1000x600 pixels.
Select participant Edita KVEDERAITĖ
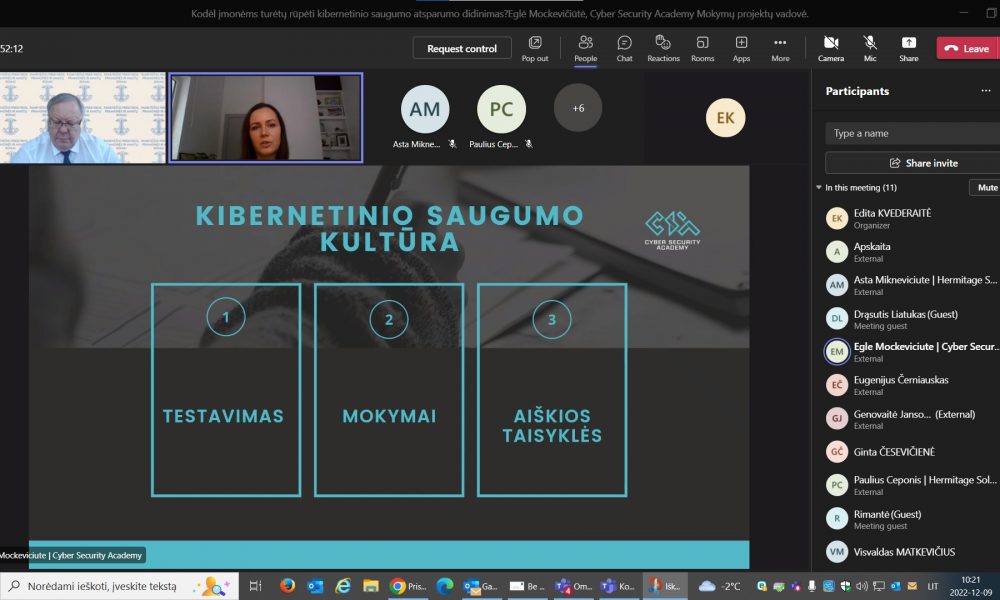tap(908, 219)
